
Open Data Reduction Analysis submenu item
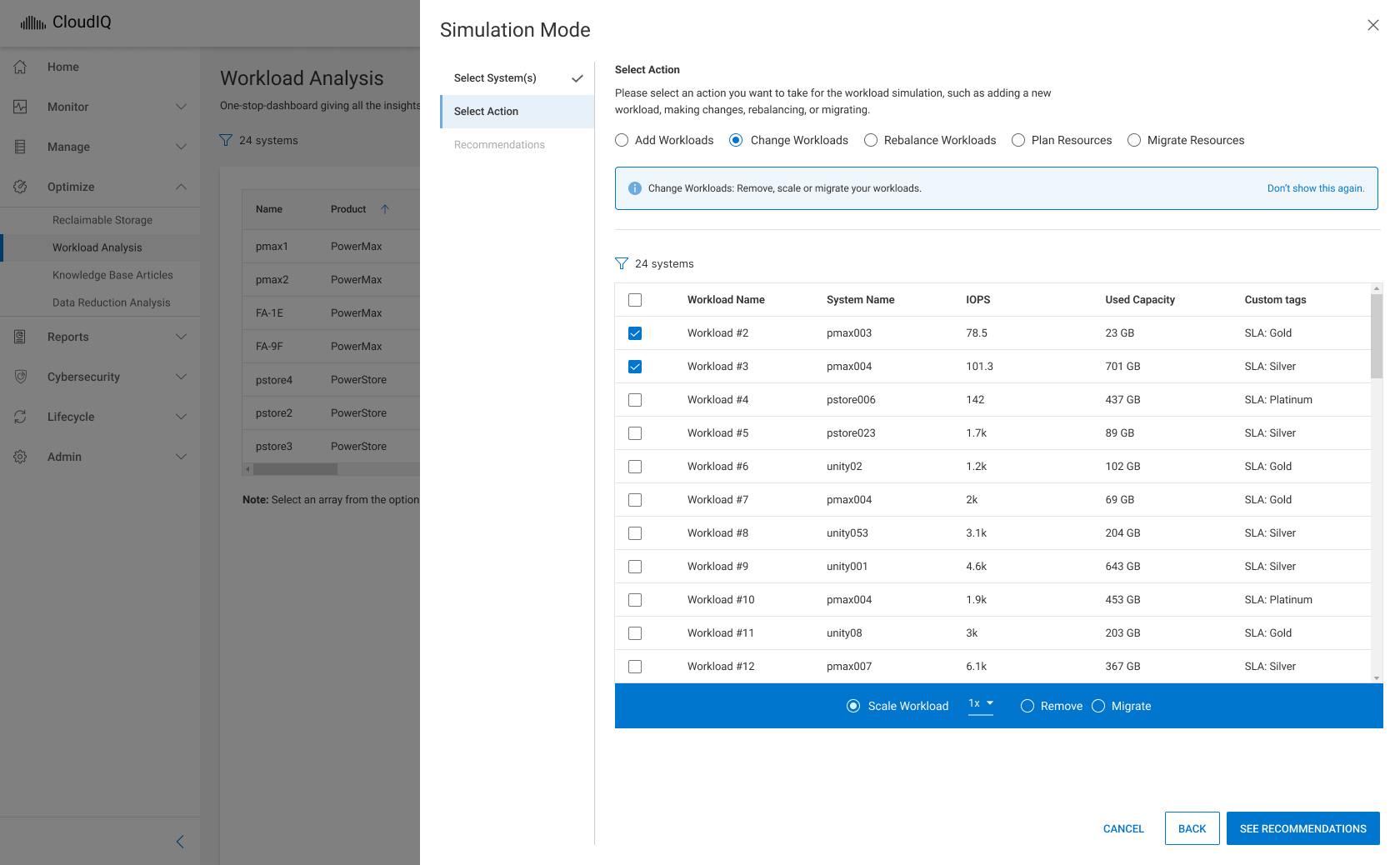point(100,302)
